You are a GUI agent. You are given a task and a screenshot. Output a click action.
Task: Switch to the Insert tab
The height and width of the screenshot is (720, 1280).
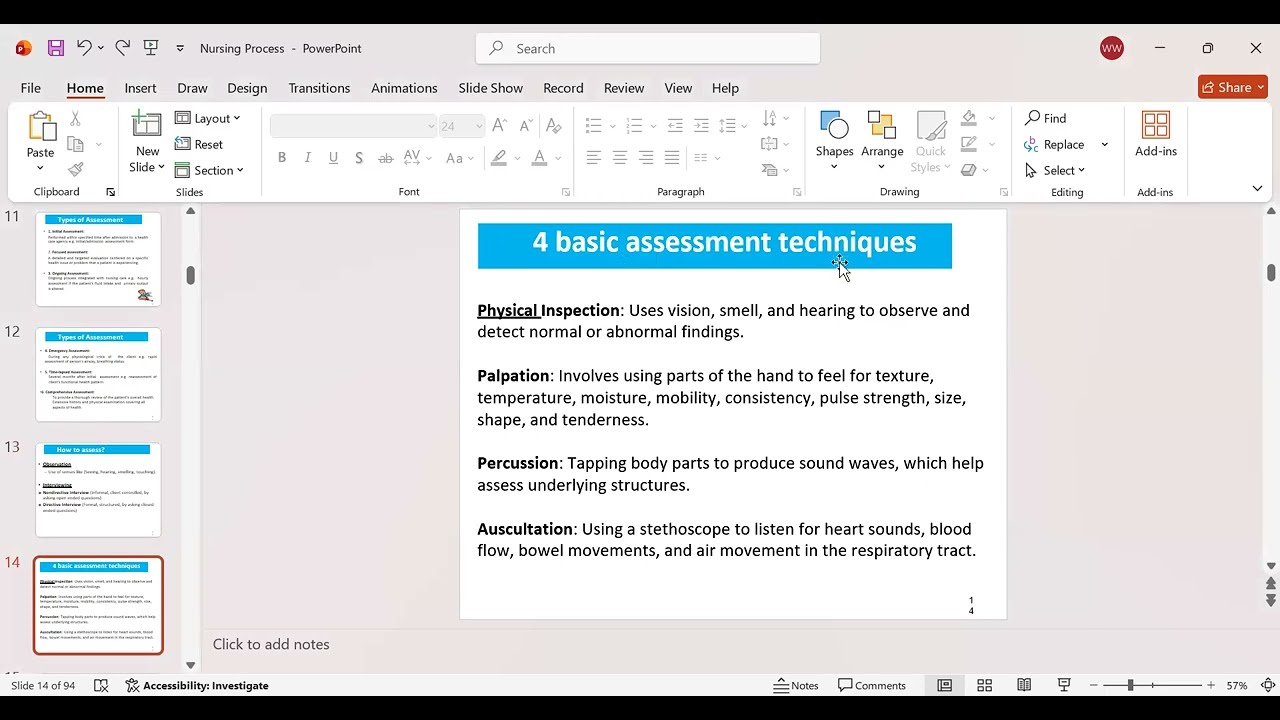[141, 88]
